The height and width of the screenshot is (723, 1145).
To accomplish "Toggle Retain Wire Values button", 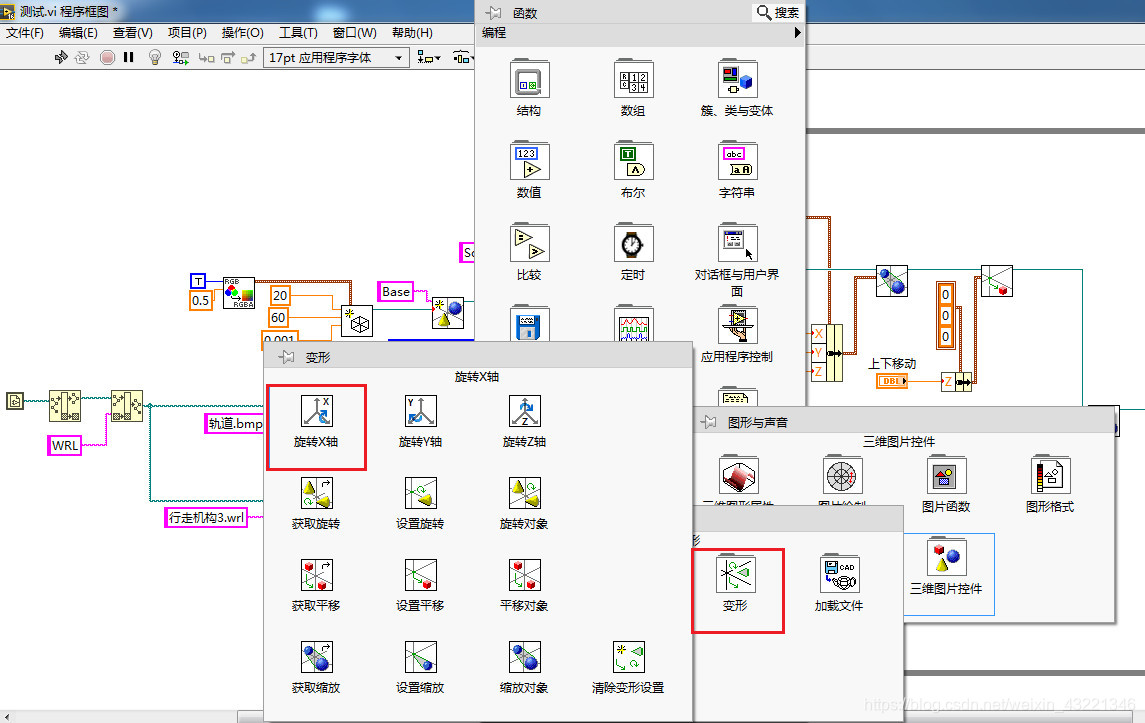I will (180, 57).
